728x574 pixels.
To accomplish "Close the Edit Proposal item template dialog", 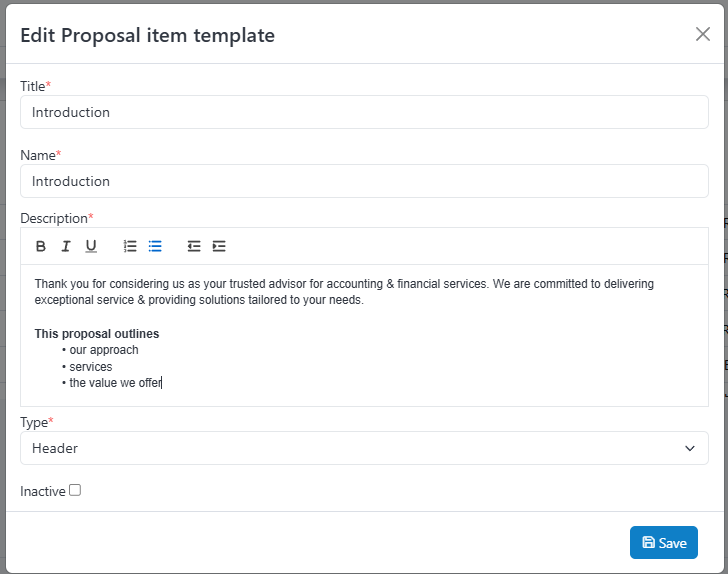I will click(703, 34).
